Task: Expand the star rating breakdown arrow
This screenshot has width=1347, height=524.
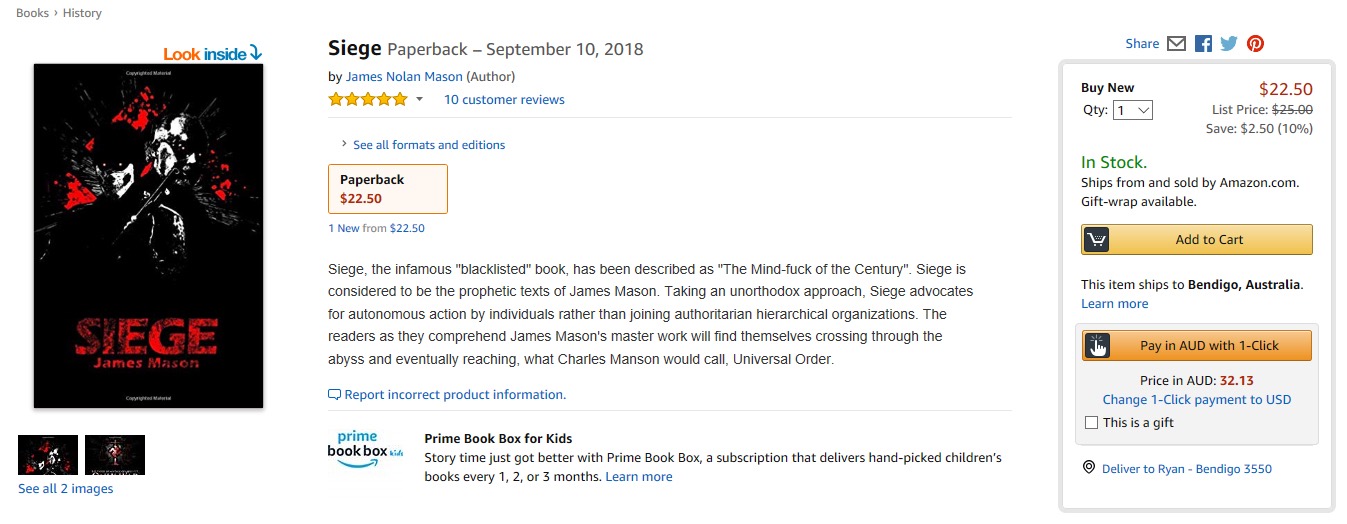Action: pos(419,99)
